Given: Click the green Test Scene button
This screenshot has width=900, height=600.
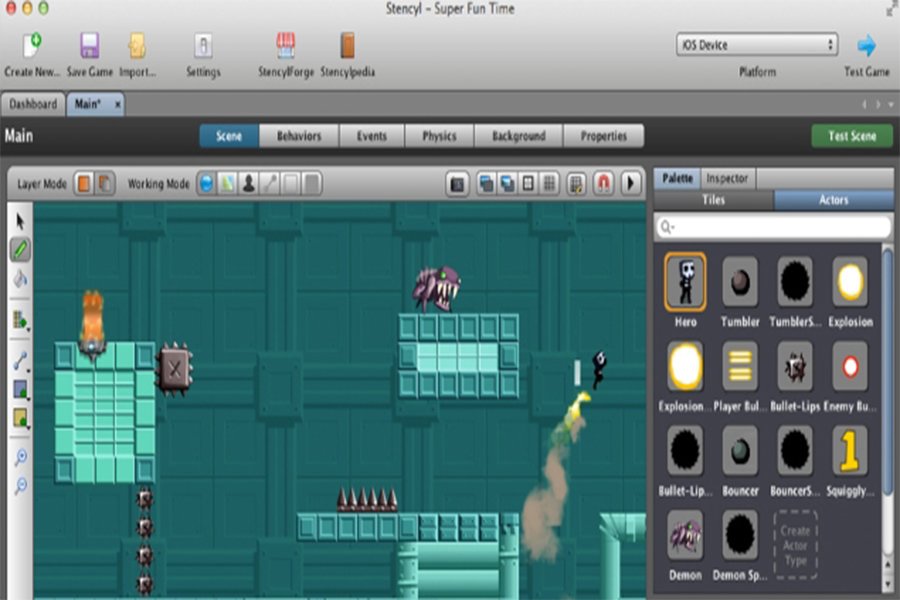Looking at the screenshot, I should [852, 136].
